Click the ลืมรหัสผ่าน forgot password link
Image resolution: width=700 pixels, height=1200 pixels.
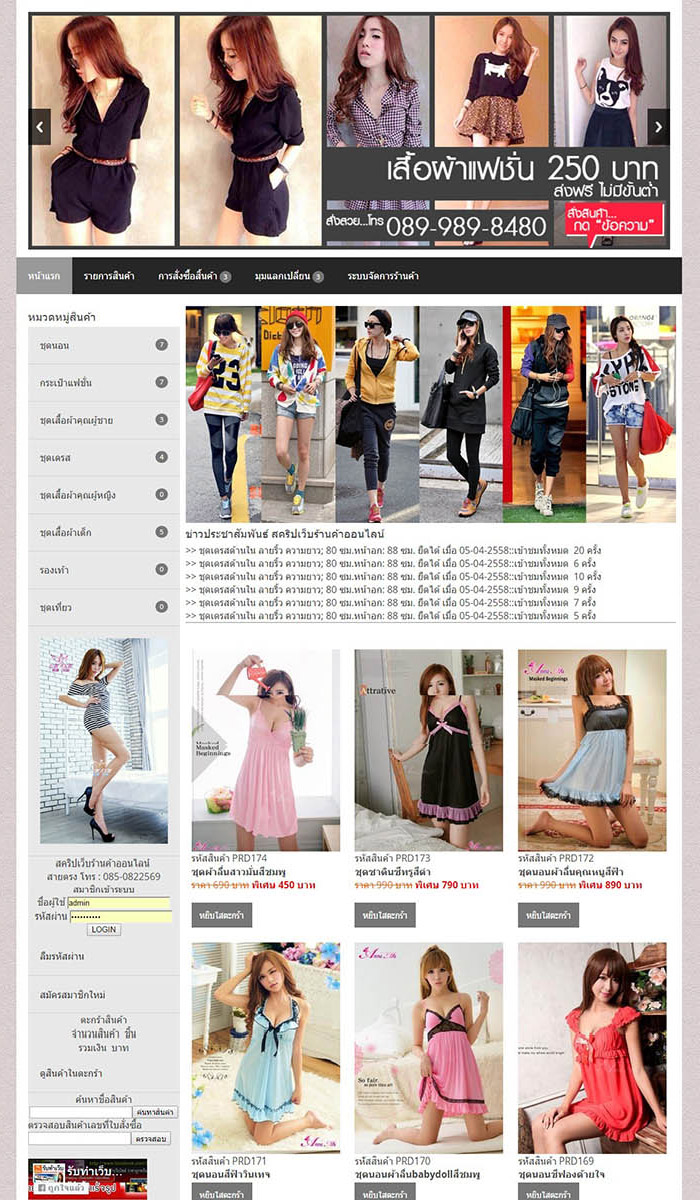[62, 956]
